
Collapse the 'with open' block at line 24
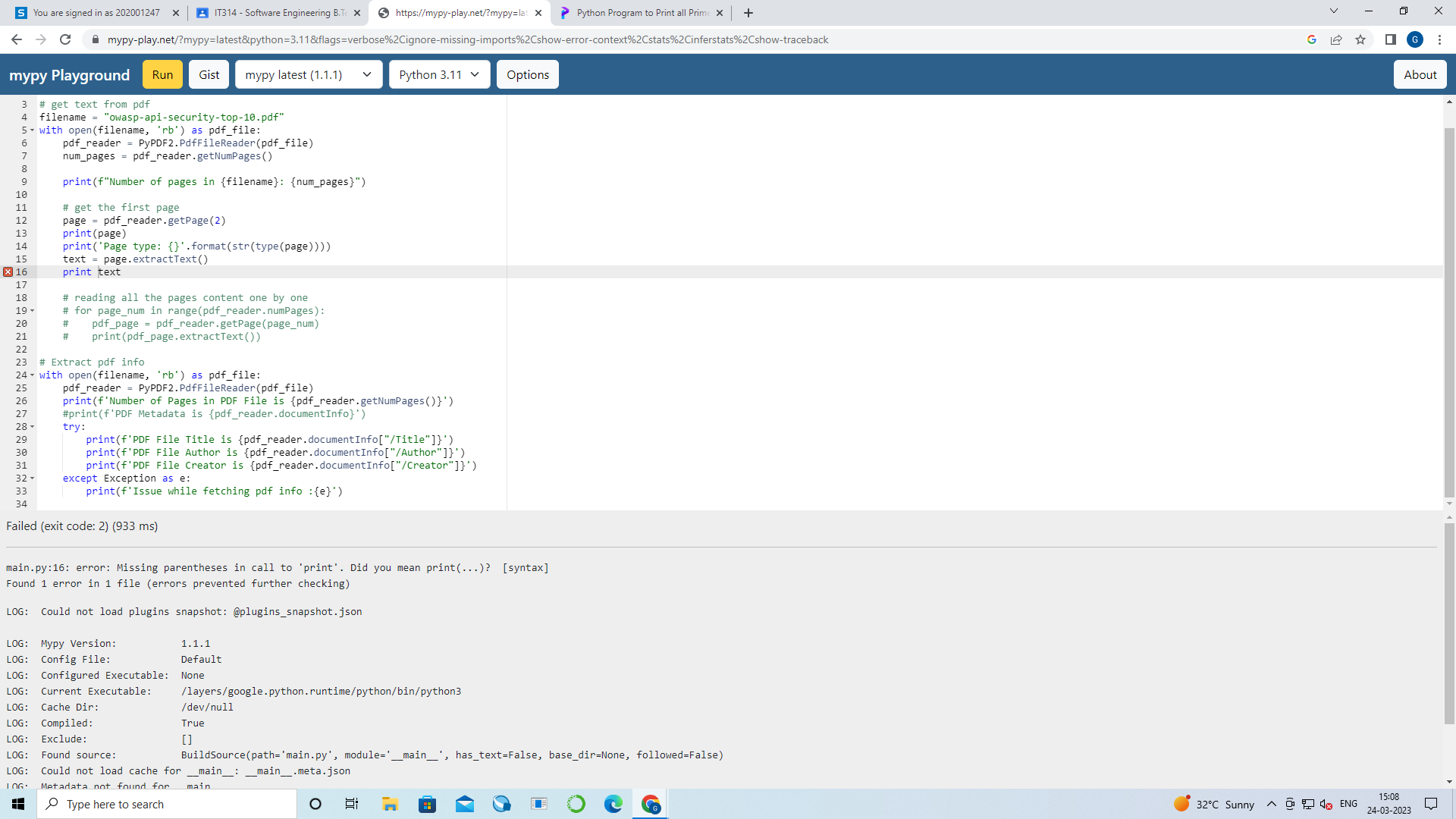[x=33, y=375]
